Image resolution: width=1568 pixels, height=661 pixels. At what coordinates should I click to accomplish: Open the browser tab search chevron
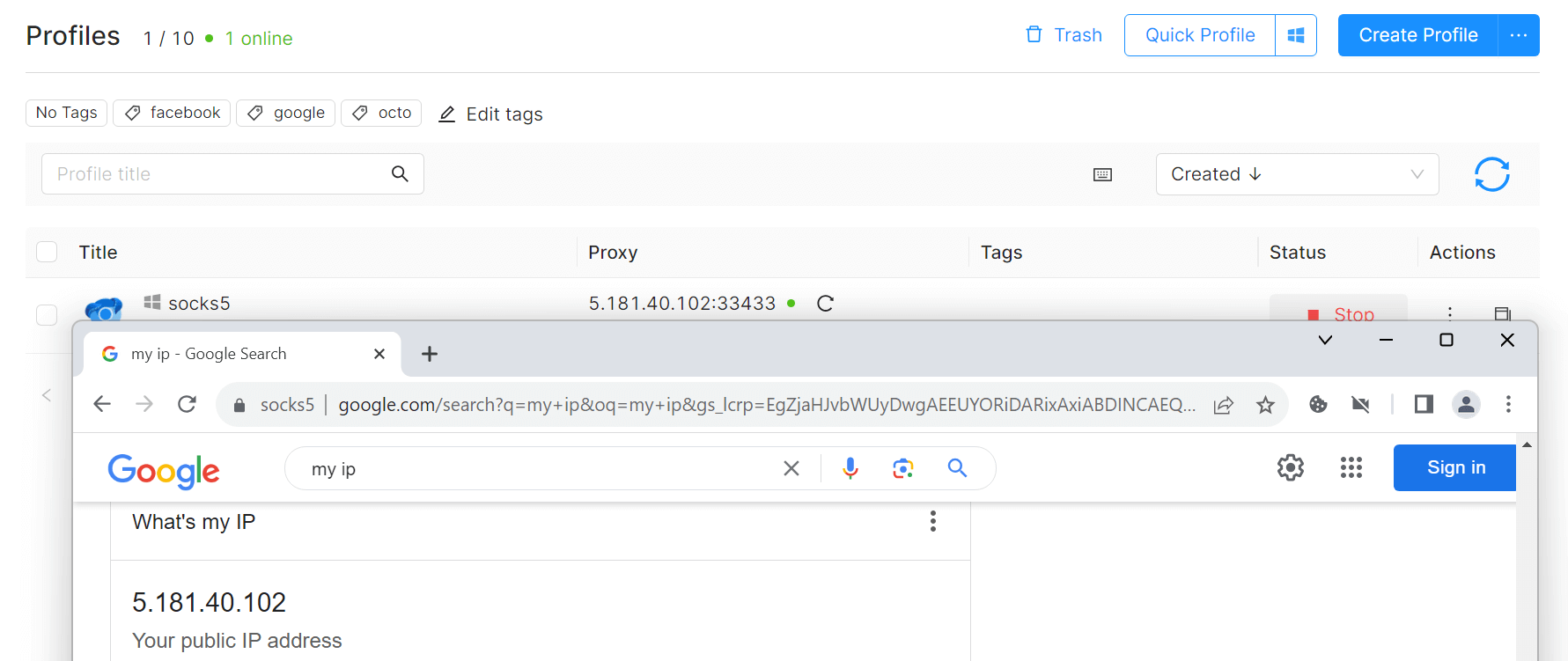(1325, 340)
